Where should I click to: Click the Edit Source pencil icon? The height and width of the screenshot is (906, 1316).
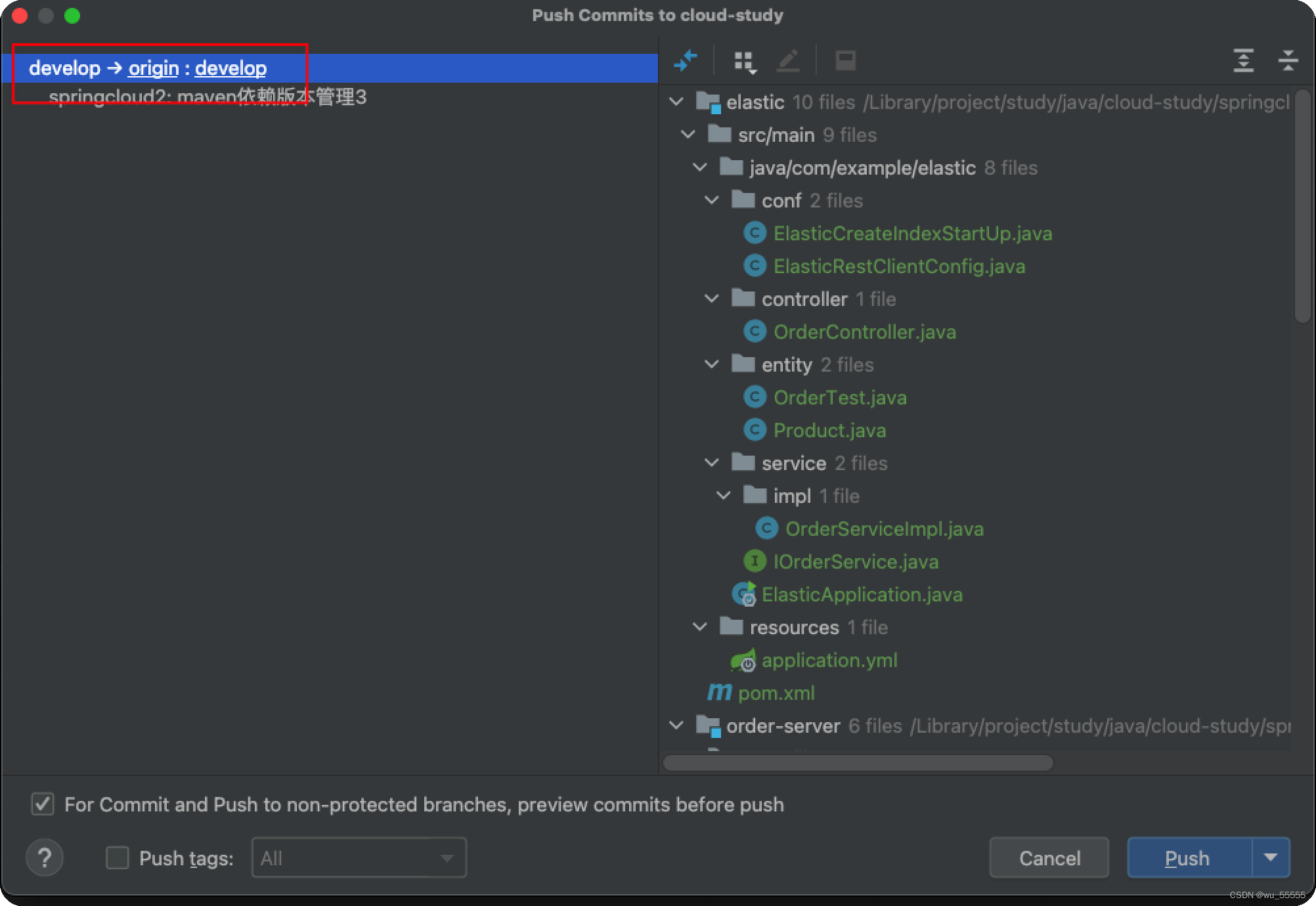pos(788,61)
